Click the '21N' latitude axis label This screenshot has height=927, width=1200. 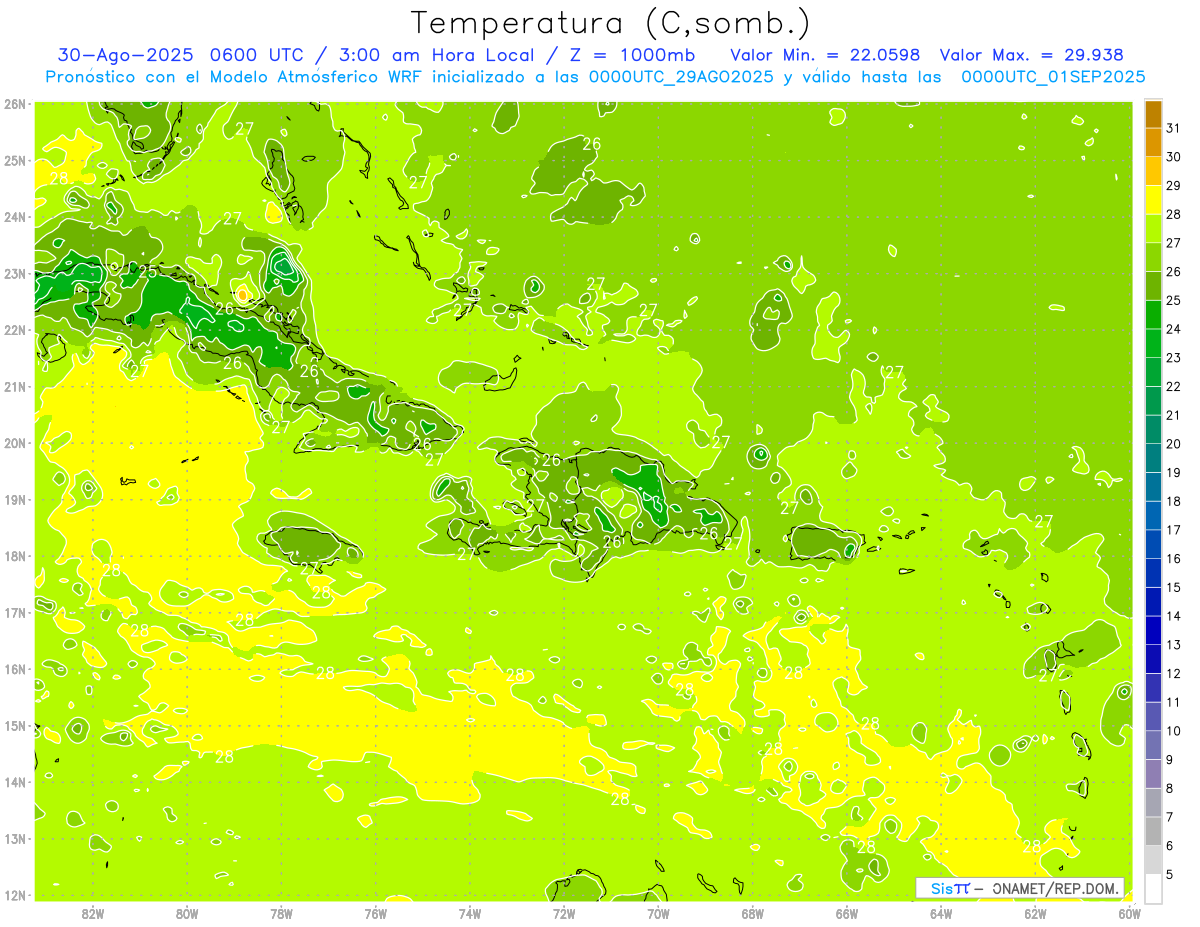15,386
